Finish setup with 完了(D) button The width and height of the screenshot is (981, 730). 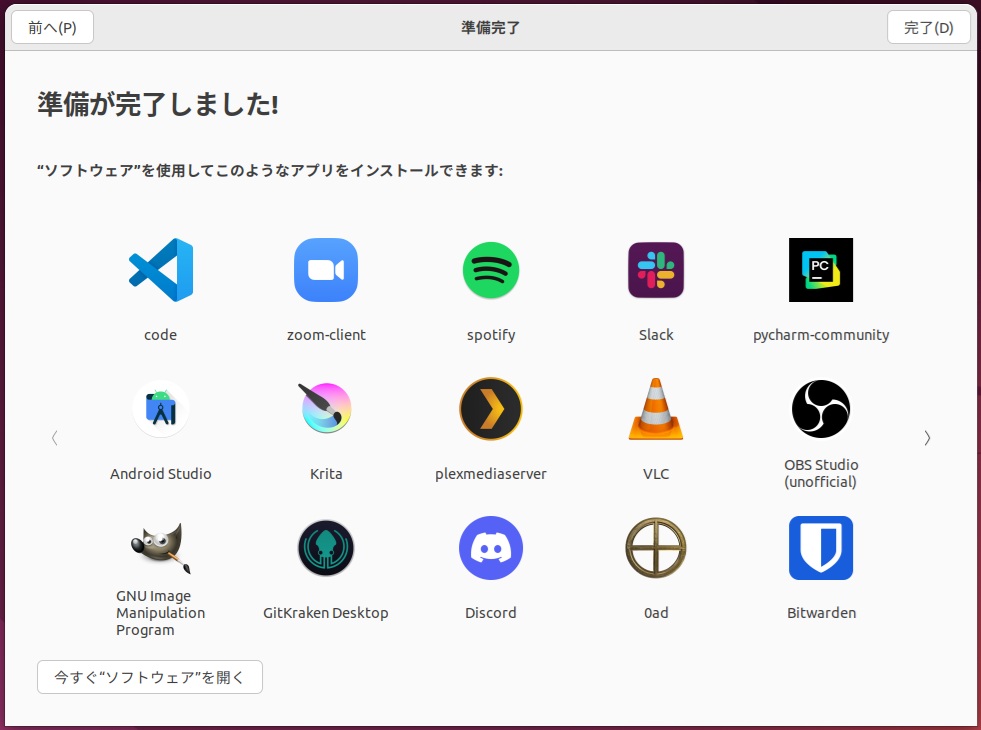pyautogui.click(x=928, y=28)
